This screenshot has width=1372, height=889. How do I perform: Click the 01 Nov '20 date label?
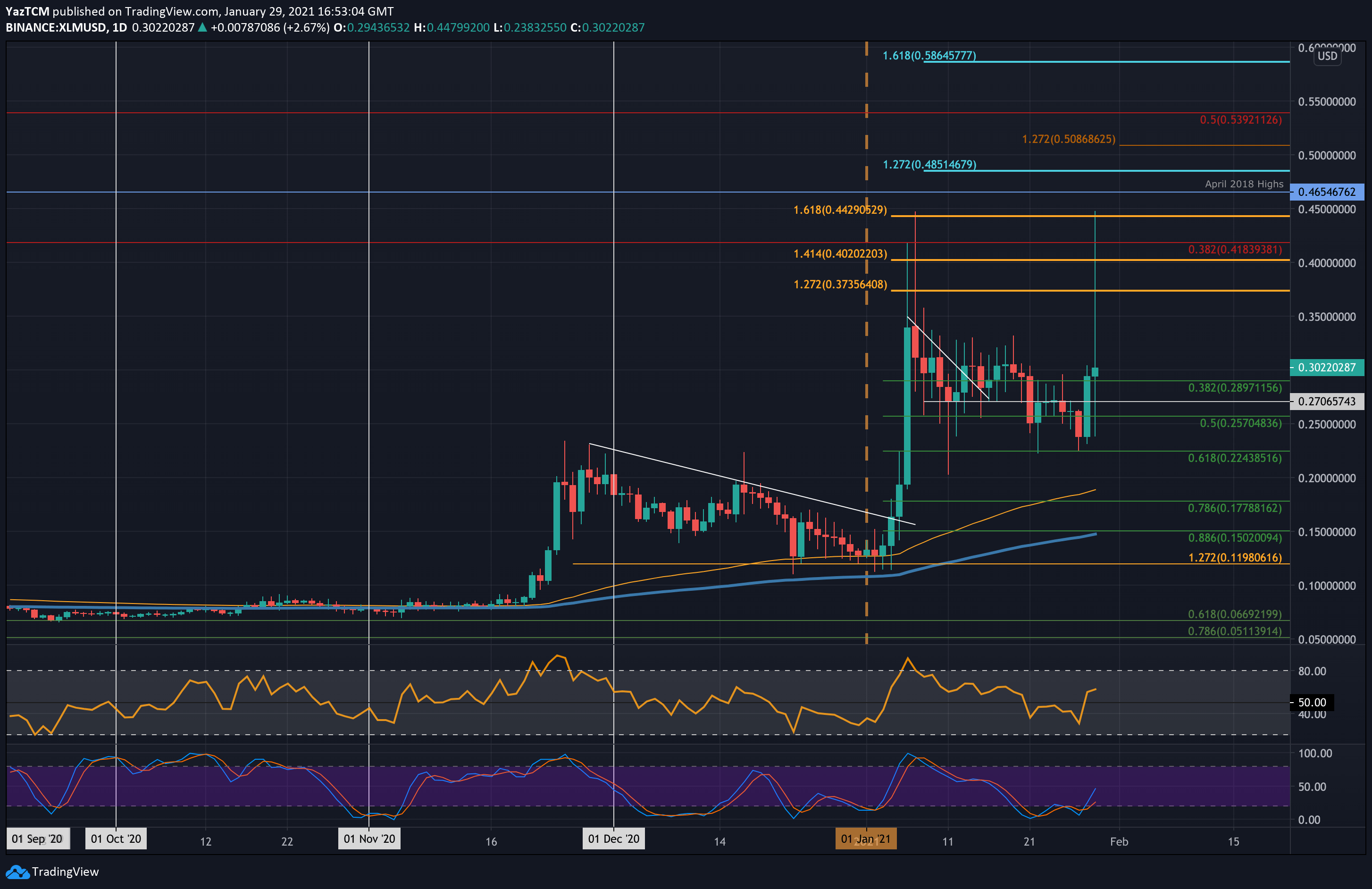[x=369, y=839]
